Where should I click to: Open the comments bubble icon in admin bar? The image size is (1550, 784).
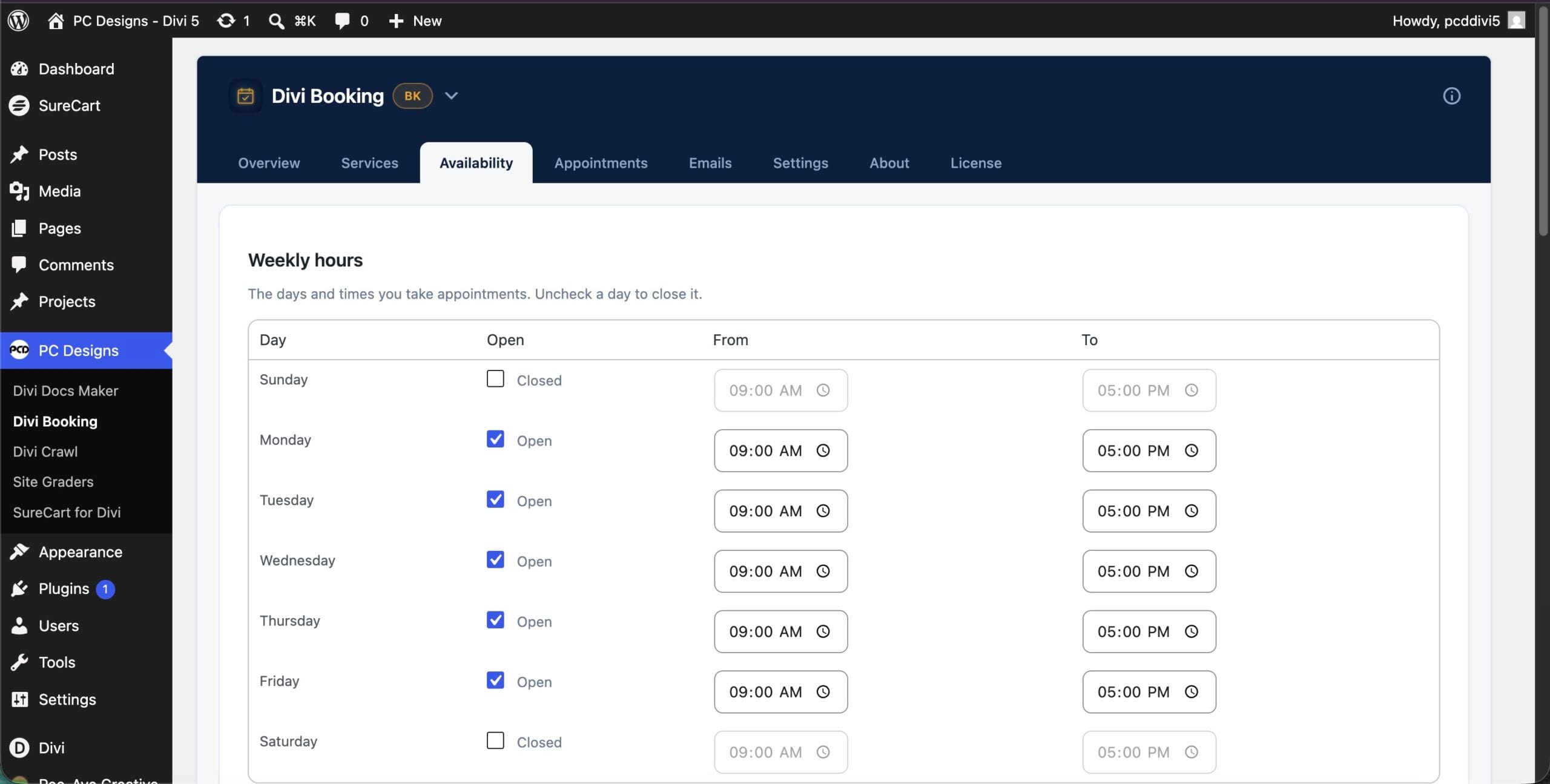click(x=342, y=21)
